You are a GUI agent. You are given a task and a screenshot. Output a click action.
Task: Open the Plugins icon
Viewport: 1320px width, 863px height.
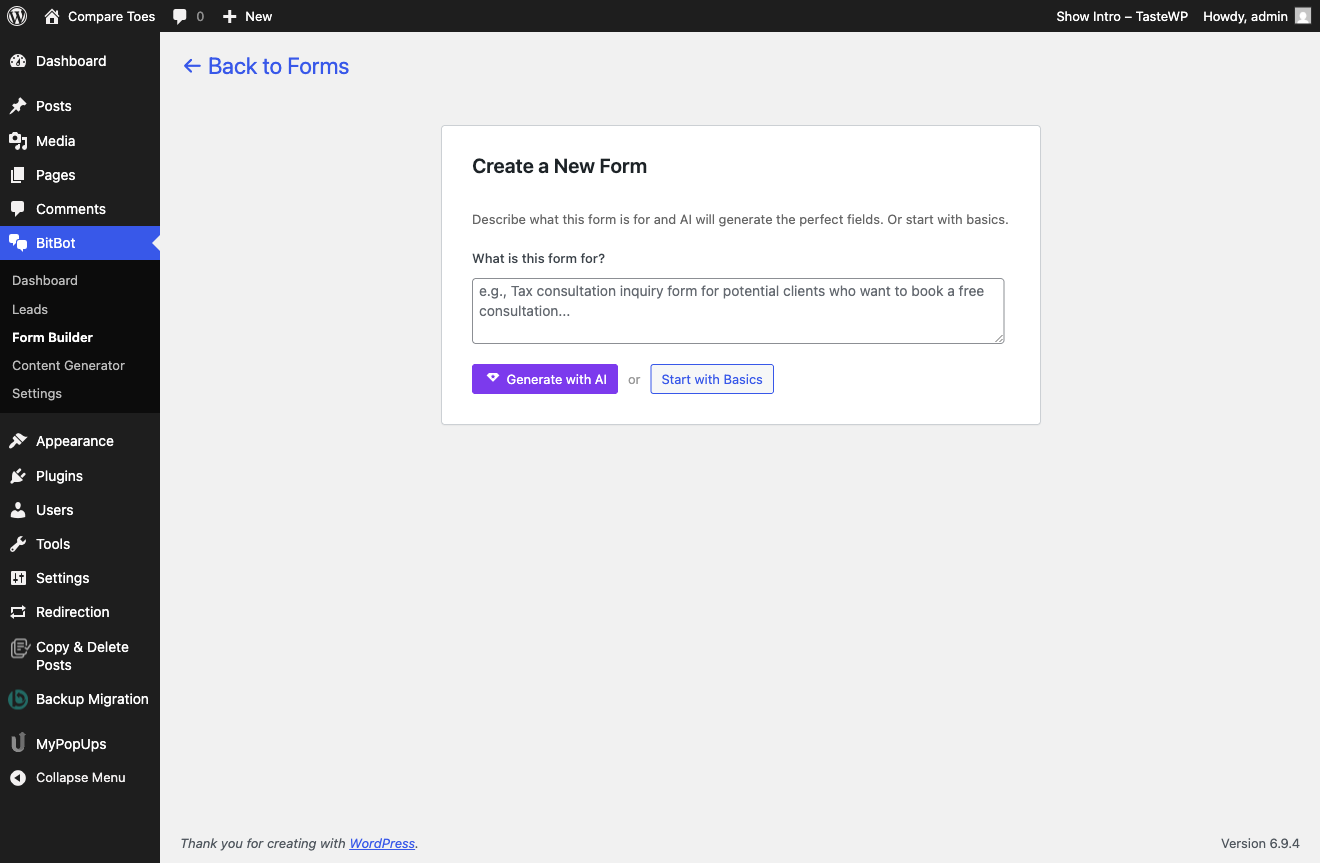[x=19, y=476]
